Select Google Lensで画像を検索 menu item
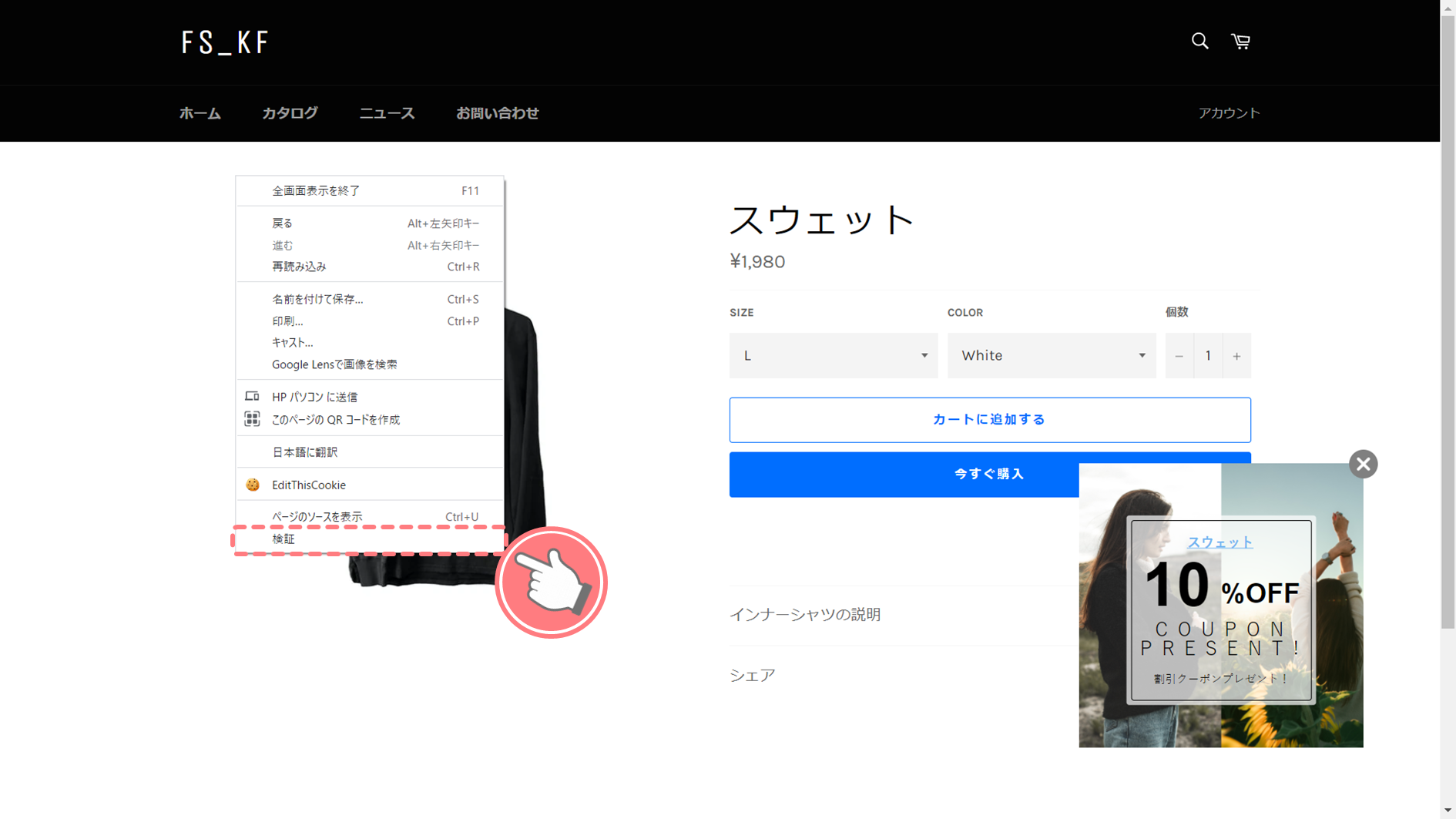This screenshot has width=1456, height=819. (x=370, y=364)
